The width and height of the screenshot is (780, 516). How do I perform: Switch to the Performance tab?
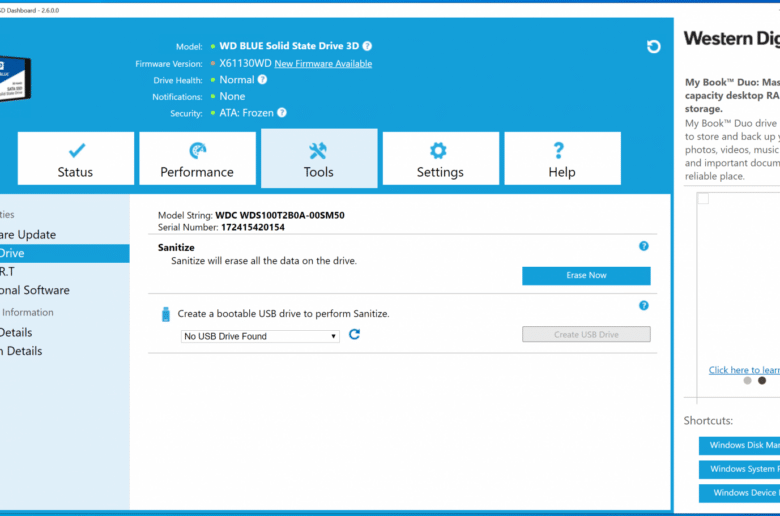197,158
